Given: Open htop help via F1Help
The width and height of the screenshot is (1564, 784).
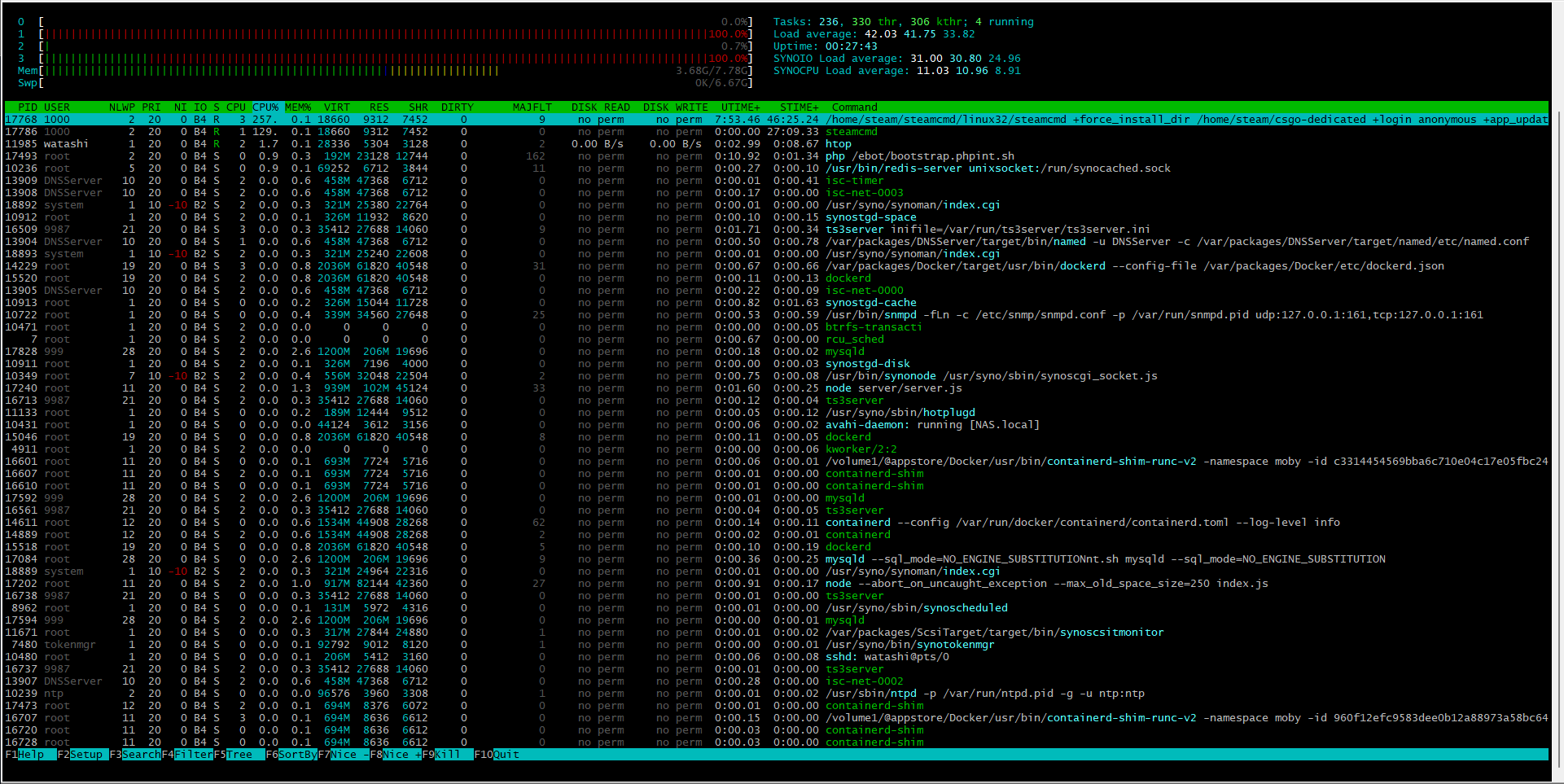Looking at the screenshot, I should point(24,755).
